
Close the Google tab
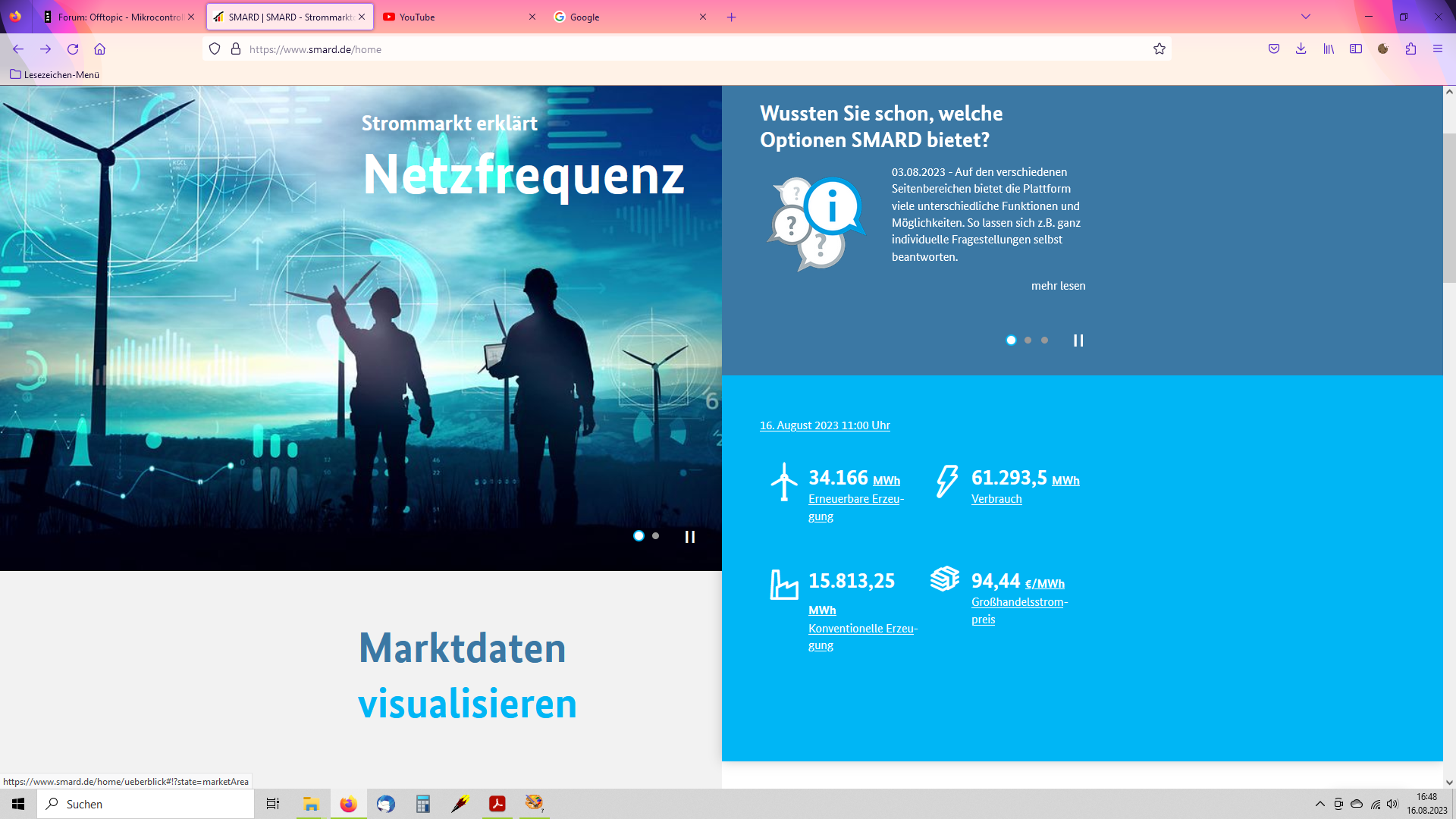[x=703, y=17]
